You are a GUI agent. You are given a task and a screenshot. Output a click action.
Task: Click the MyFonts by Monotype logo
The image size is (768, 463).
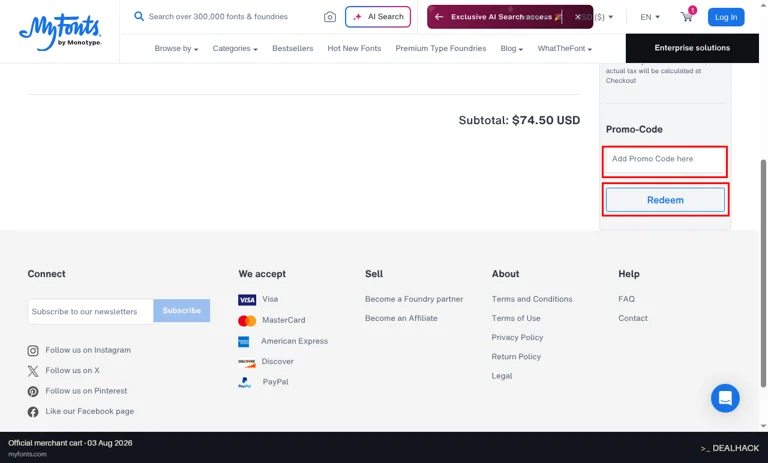pyautogui.click(x=60, y=32)
